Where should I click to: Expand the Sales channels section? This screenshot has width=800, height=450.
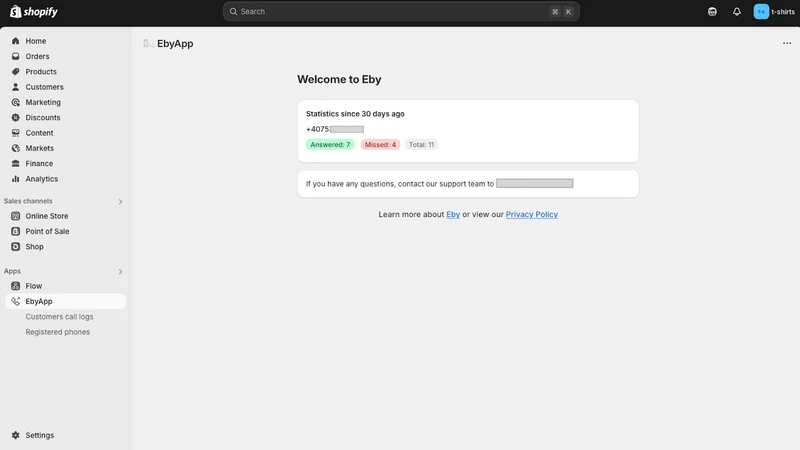pos(120,202)
